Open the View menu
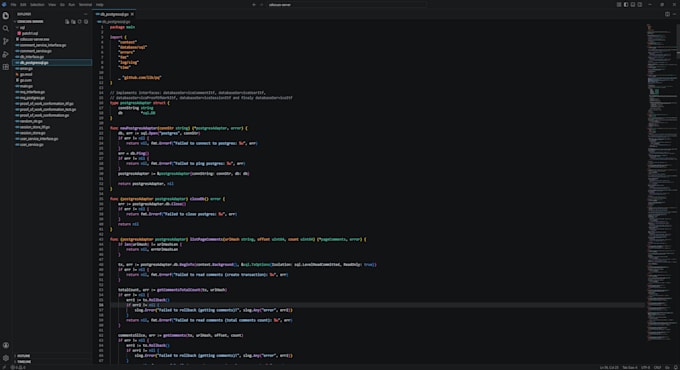 (x=52, y=4)
